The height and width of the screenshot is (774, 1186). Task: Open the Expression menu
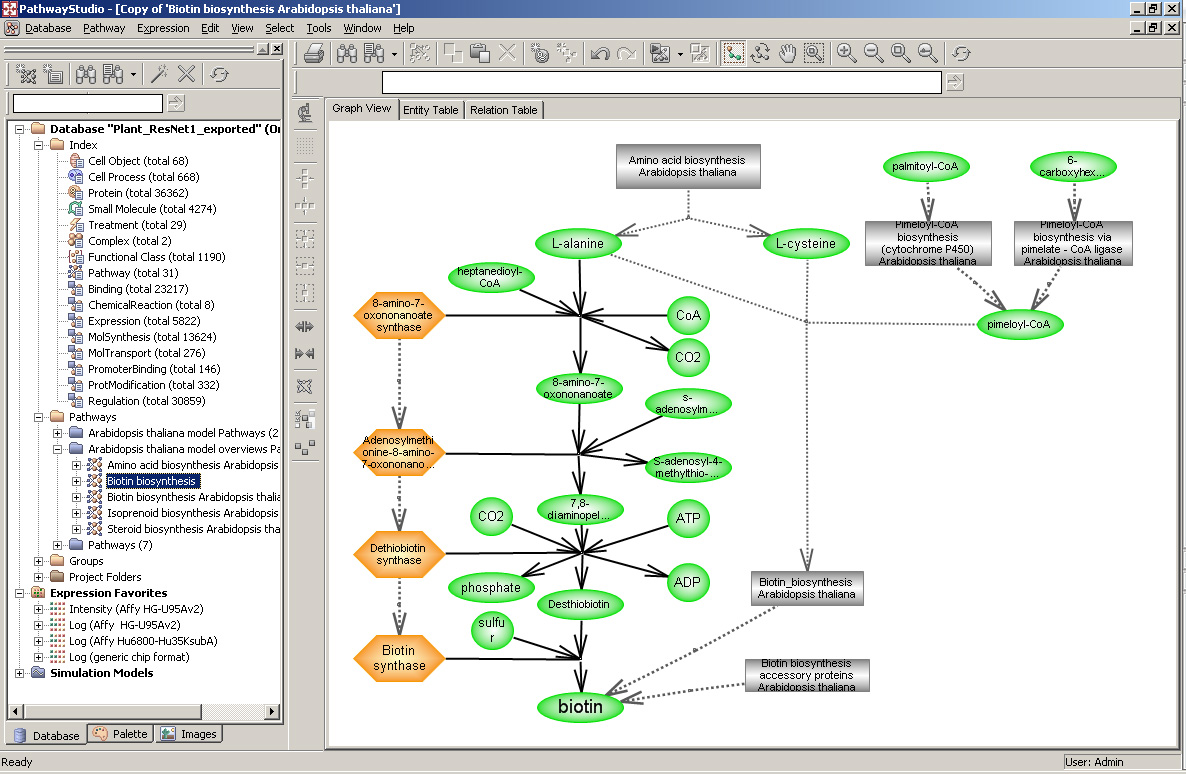(163, 28)
